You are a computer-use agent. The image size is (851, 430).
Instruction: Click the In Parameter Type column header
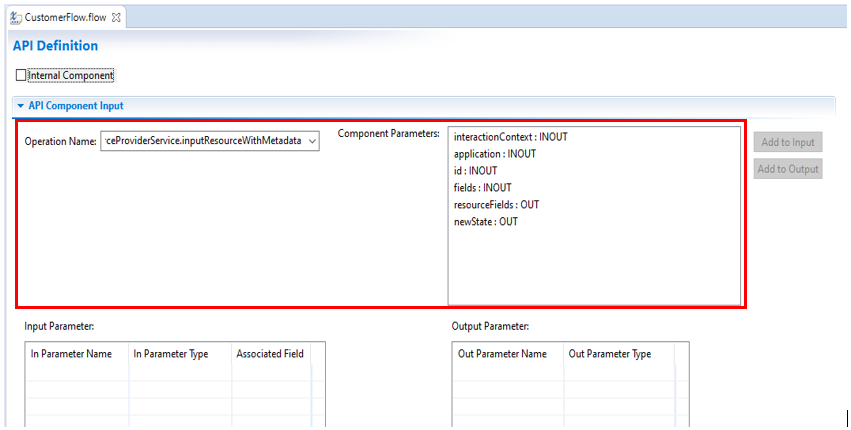coord(171,354)
